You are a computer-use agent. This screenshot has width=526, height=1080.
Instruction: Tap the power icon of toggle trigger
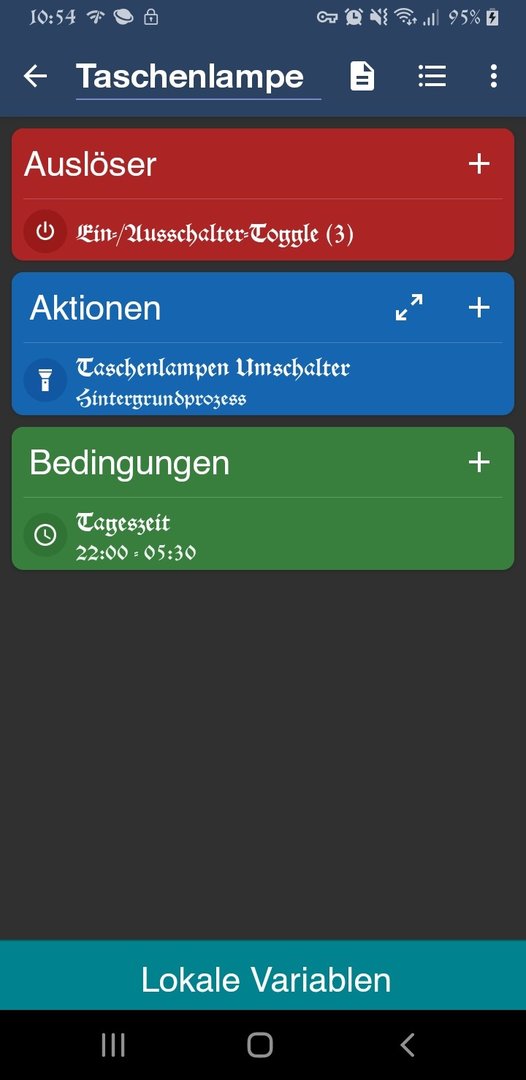click(45, 231)
